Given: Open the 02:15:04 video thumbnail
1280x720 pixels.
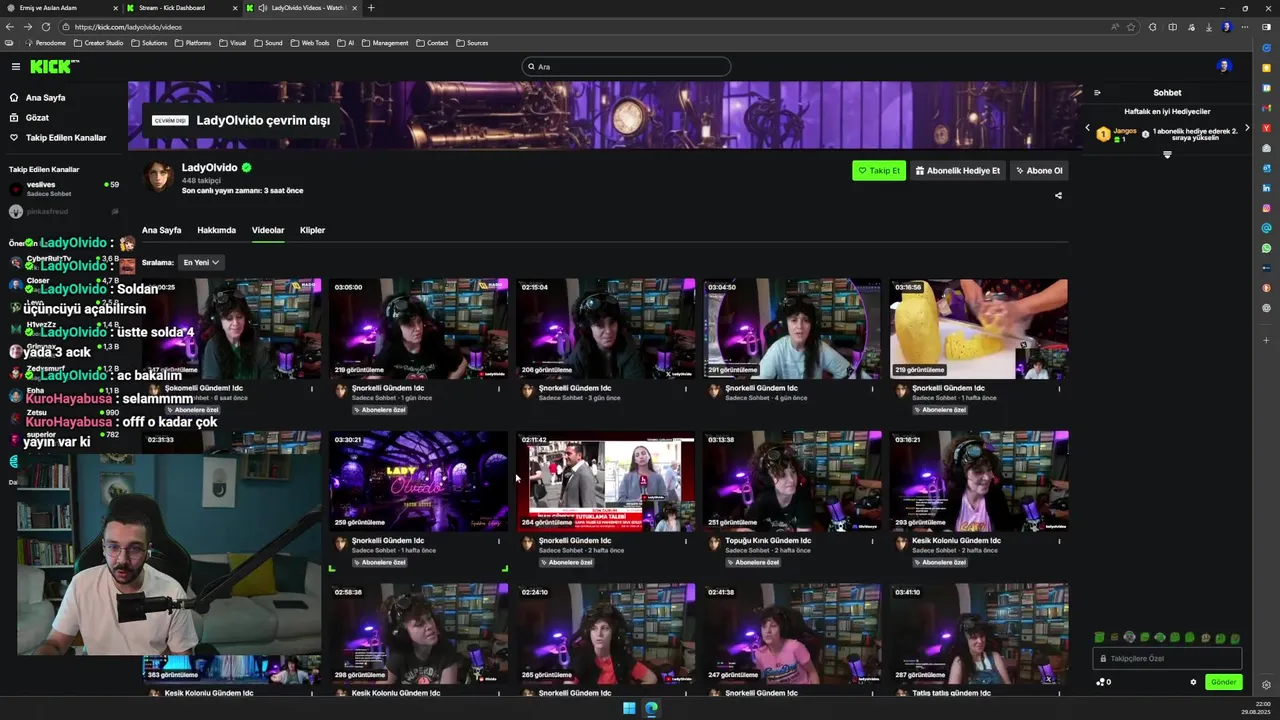Looking at the screenshot, I should tap(606, 329).
